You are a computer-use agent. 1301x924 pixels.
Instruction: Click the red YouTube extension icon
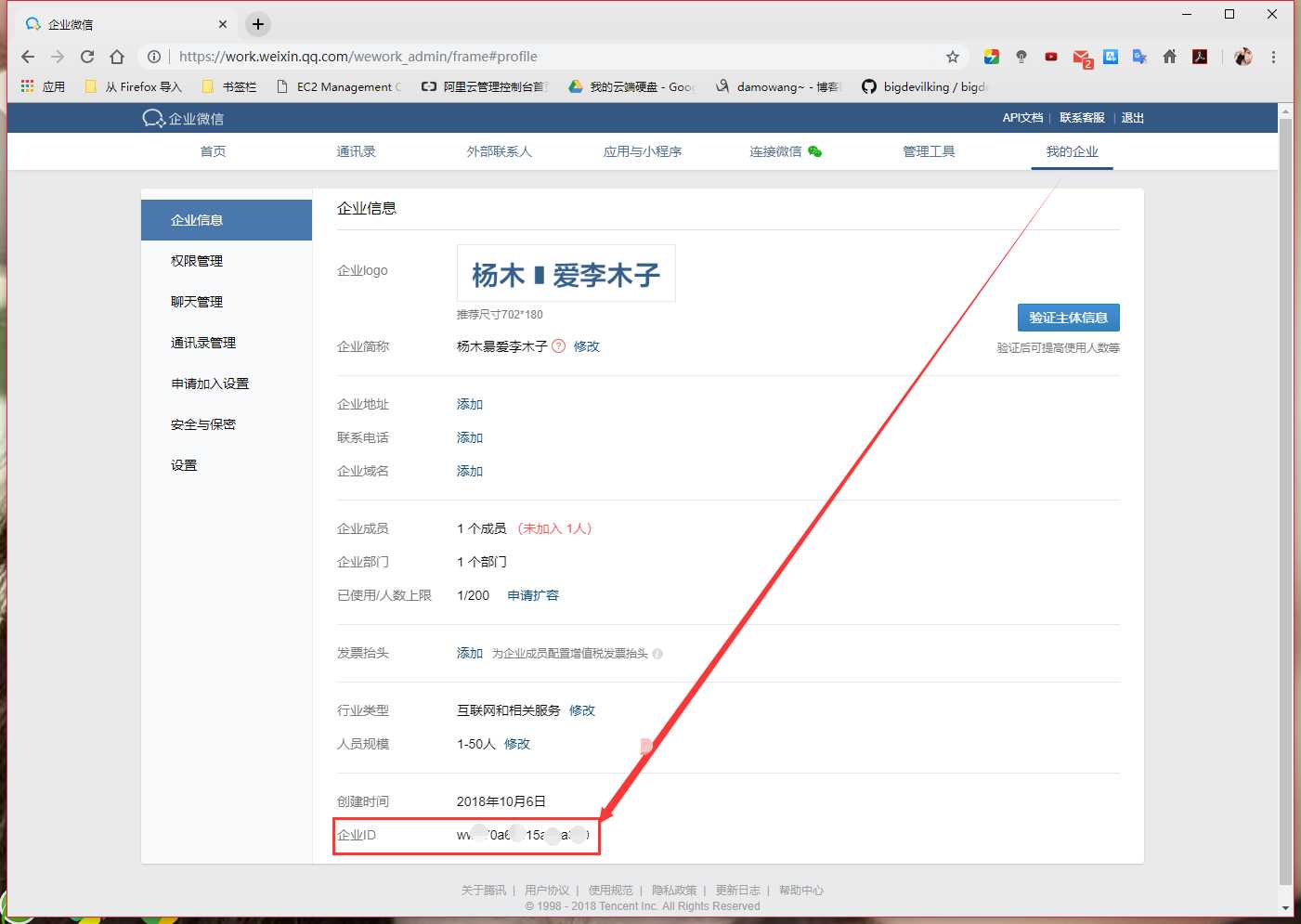[1051, 57]
